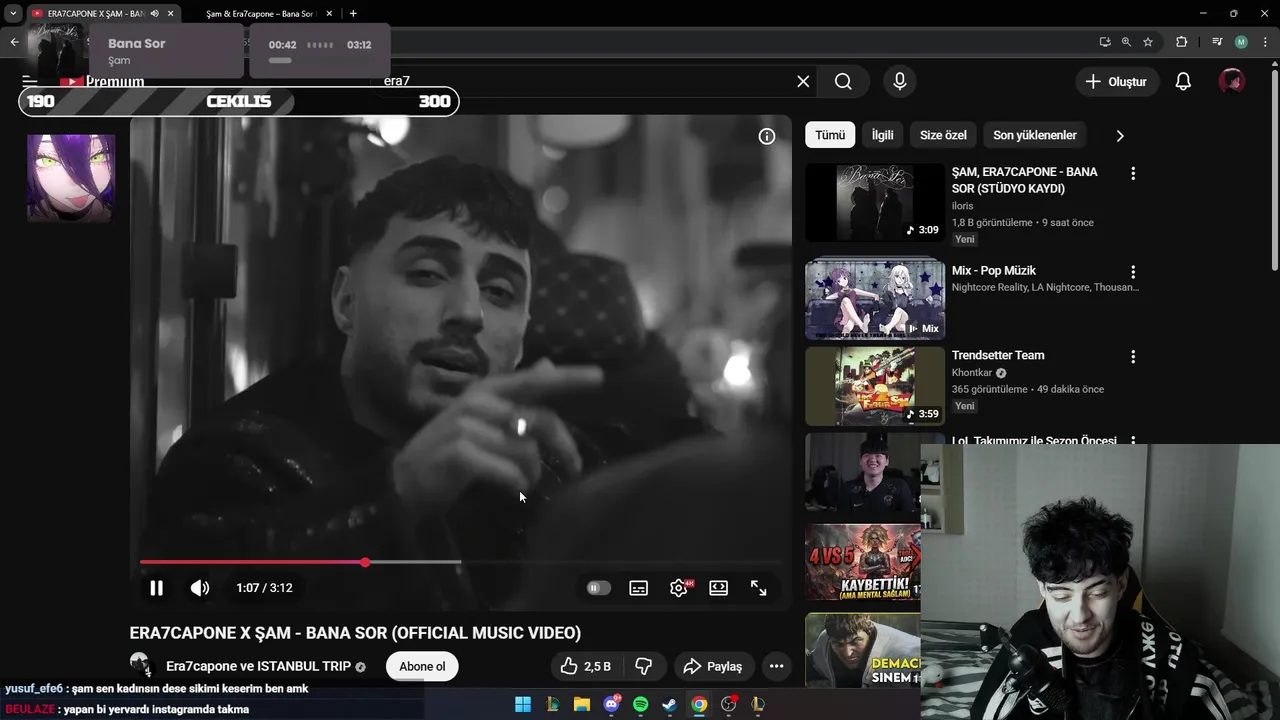Image resolution: width=1280 pixels, height=720 pixels.
Task: Open Steam from the taskbar
Action: tap(669, 705)
